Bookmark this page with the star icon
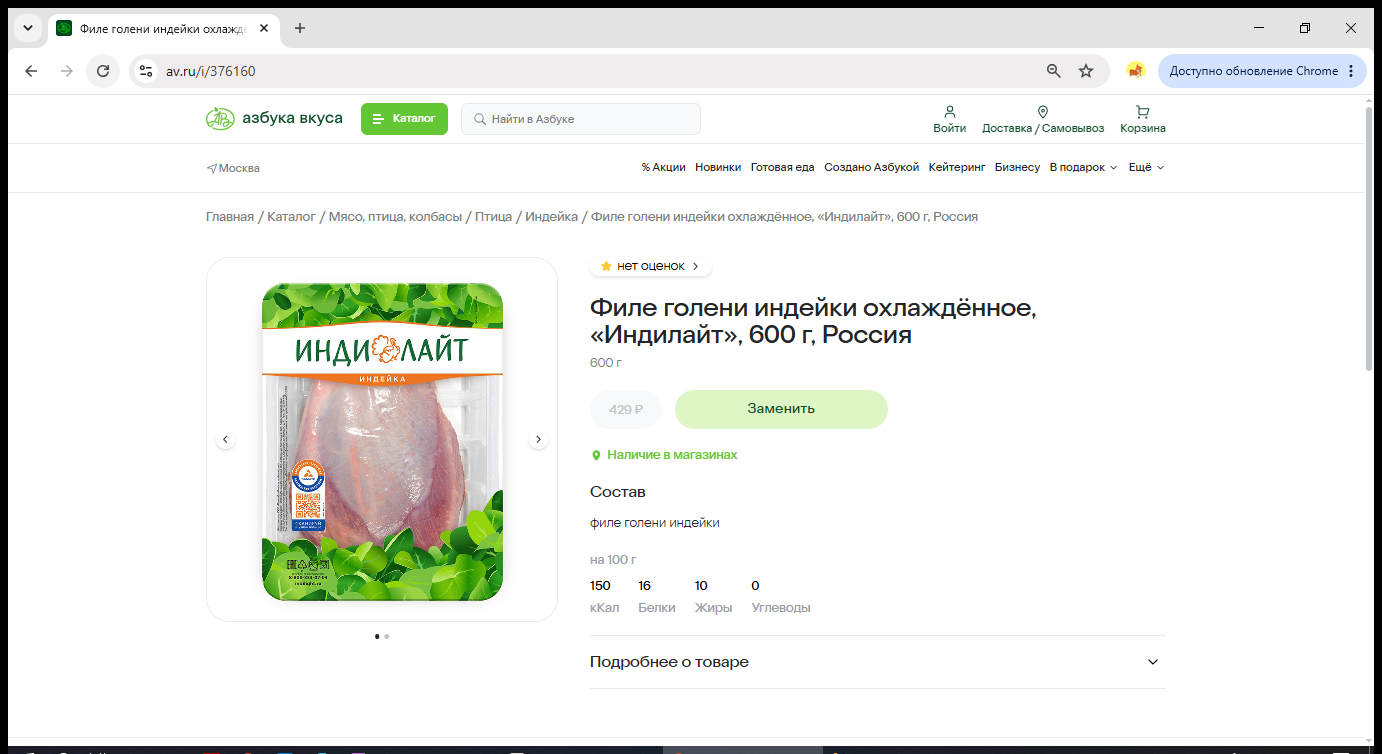Viewport: 1382px width, 754px height. pos(1086,71)
